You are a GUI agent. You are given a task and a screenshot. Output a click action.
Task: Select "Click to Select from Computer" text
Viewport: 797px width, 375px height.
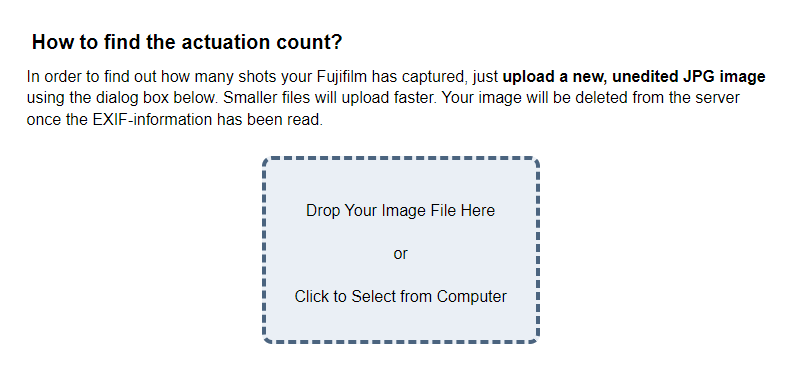401,296
